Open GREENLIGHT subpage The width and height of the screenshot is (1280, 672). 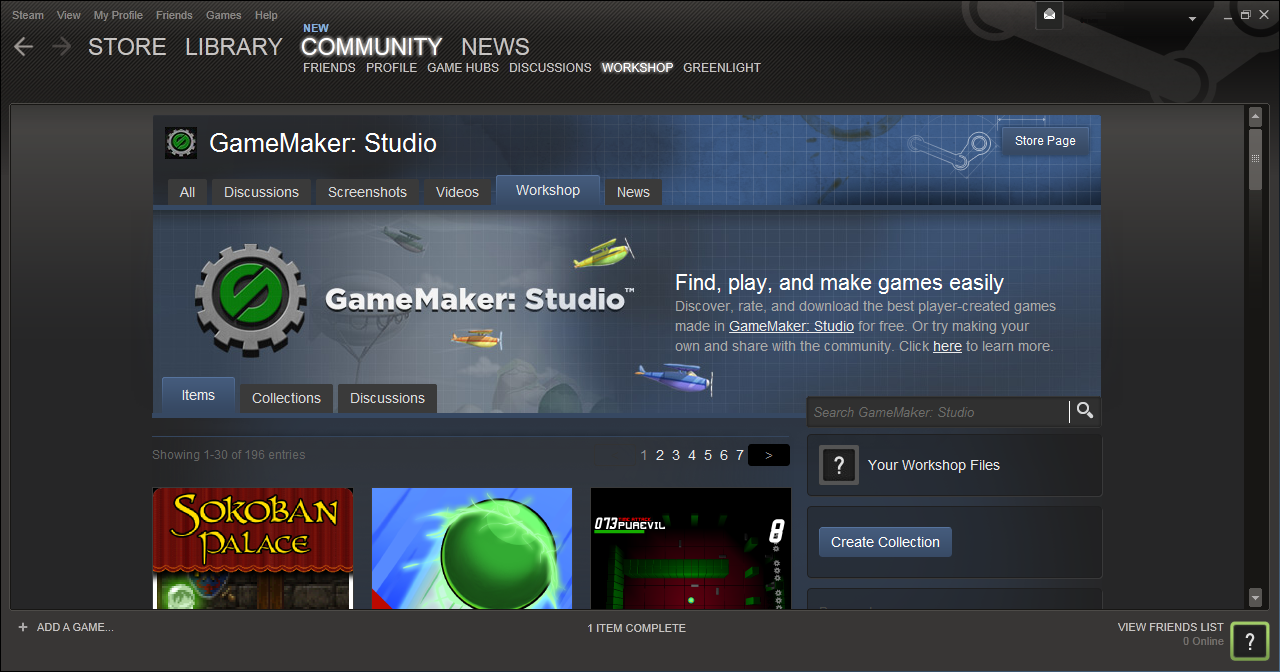722,68
